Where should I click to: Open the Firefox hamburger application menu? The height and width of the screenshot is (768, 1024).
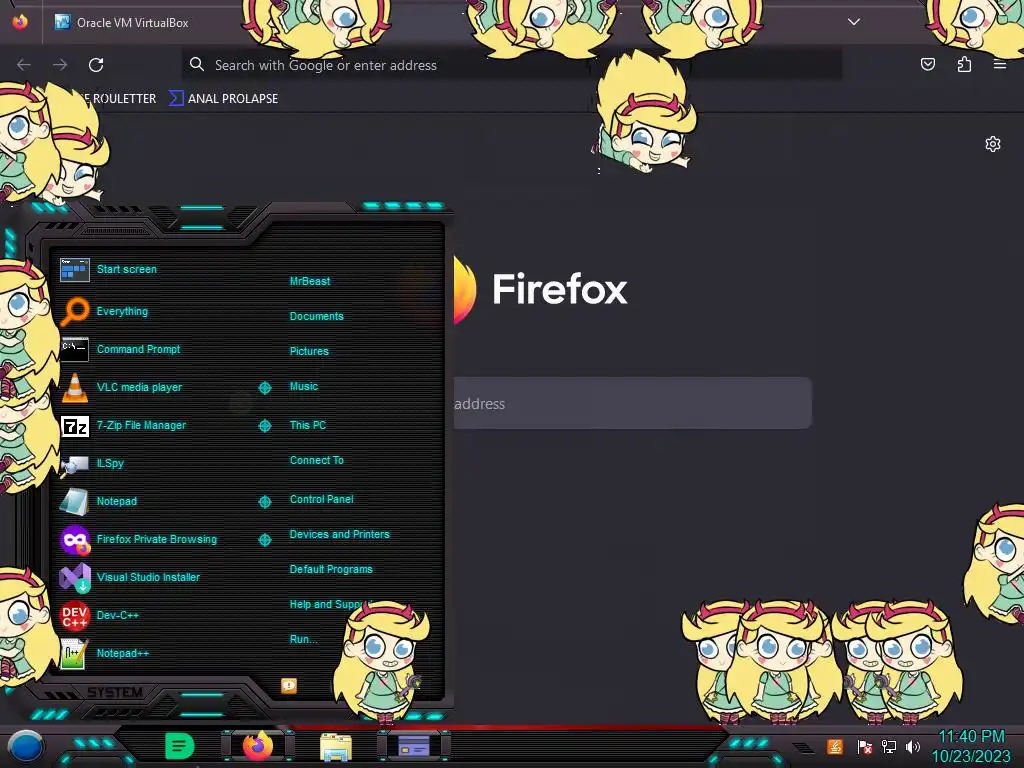coord(999,64)
